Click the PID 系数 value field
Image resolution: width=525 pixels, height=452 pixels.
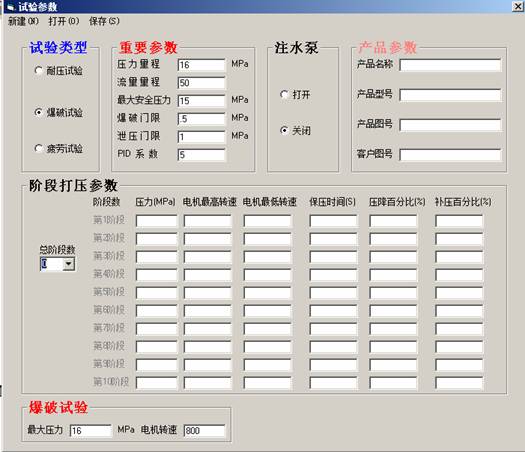(x=201, y=155)
